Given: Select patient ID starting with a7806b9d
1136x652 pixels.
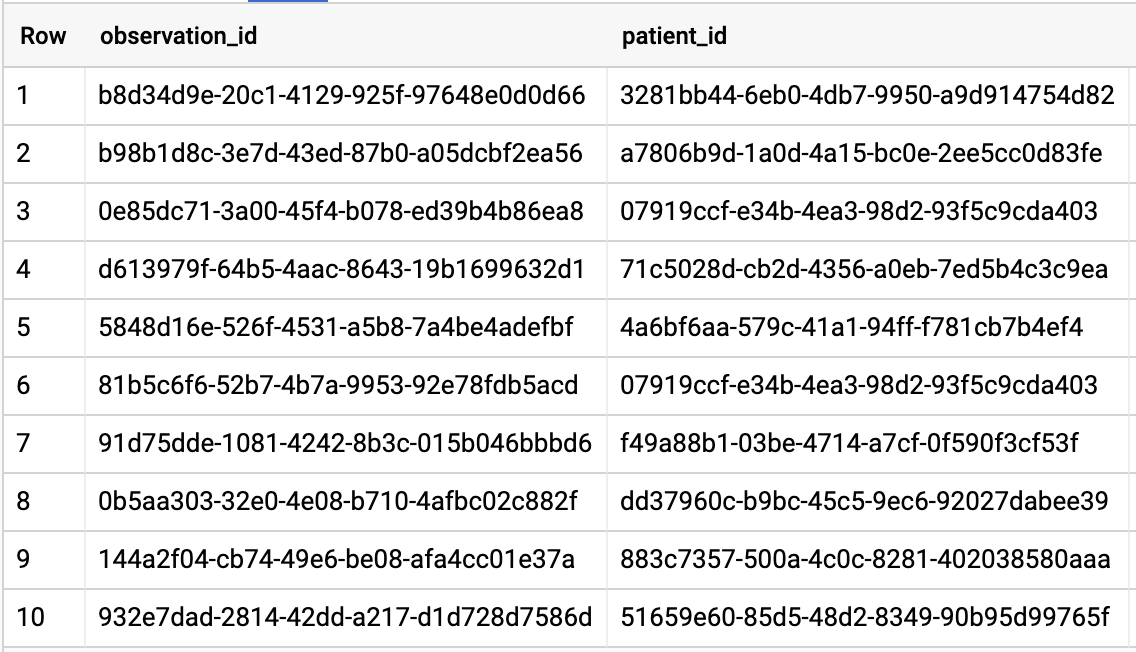Looking at the screenshot, I should click(x=861, y=154).
